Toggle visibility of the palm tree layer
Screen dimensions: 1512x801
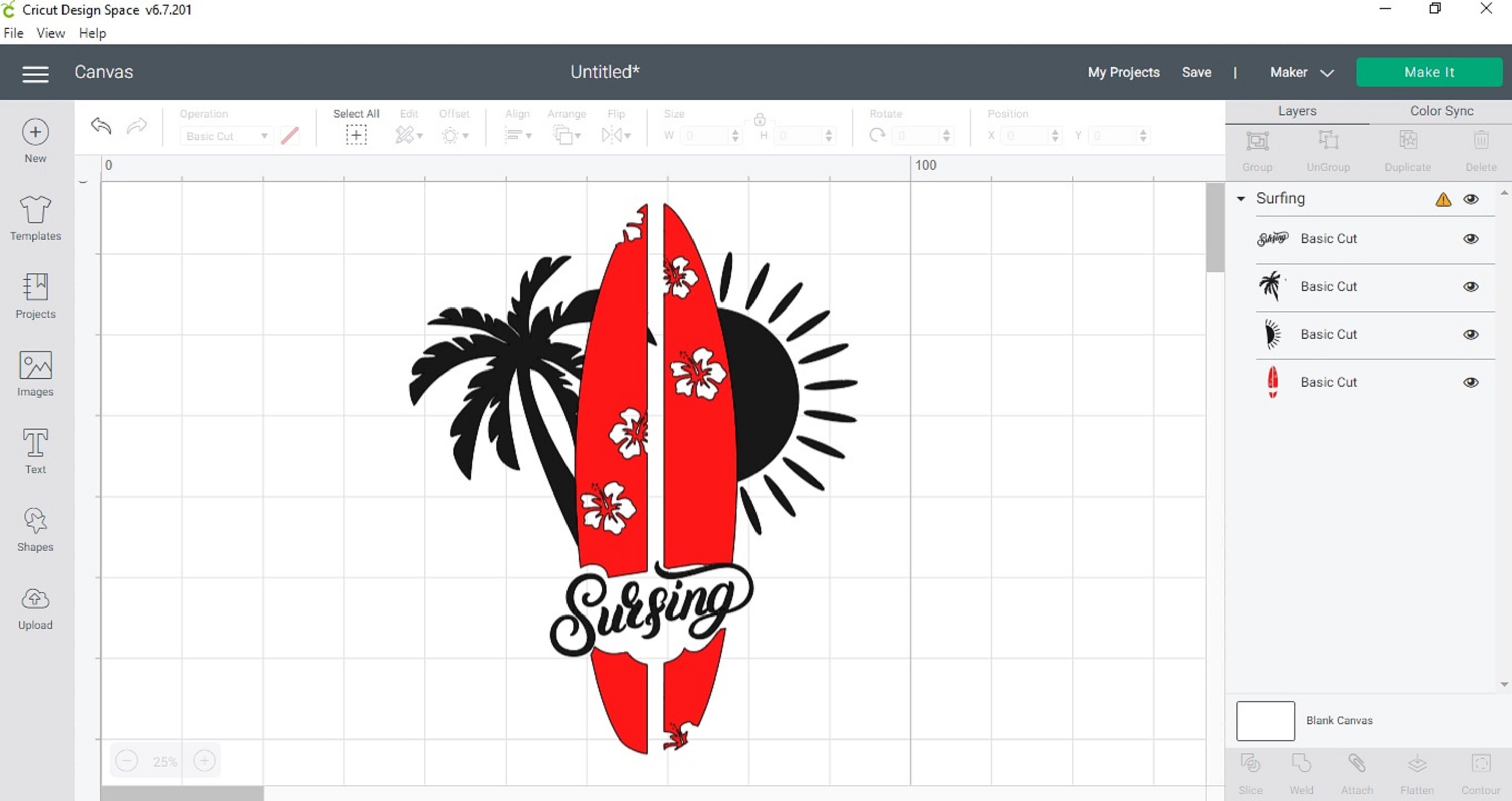pyautogui.click(x=1472, y=286)
